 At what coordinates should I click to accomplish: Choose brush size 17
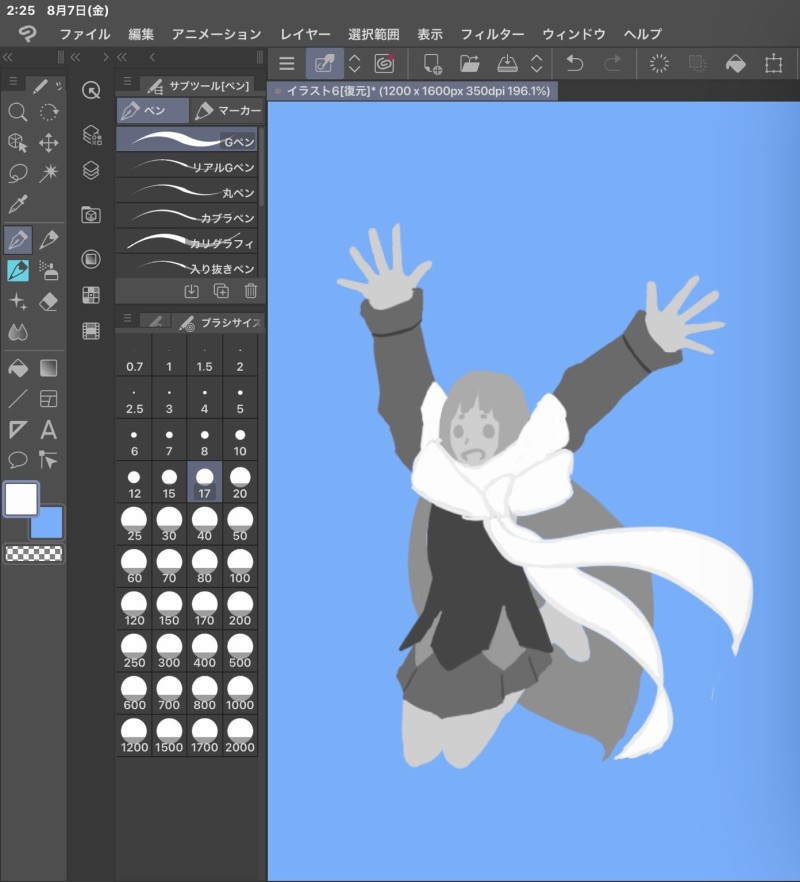(x=205, y=482)
